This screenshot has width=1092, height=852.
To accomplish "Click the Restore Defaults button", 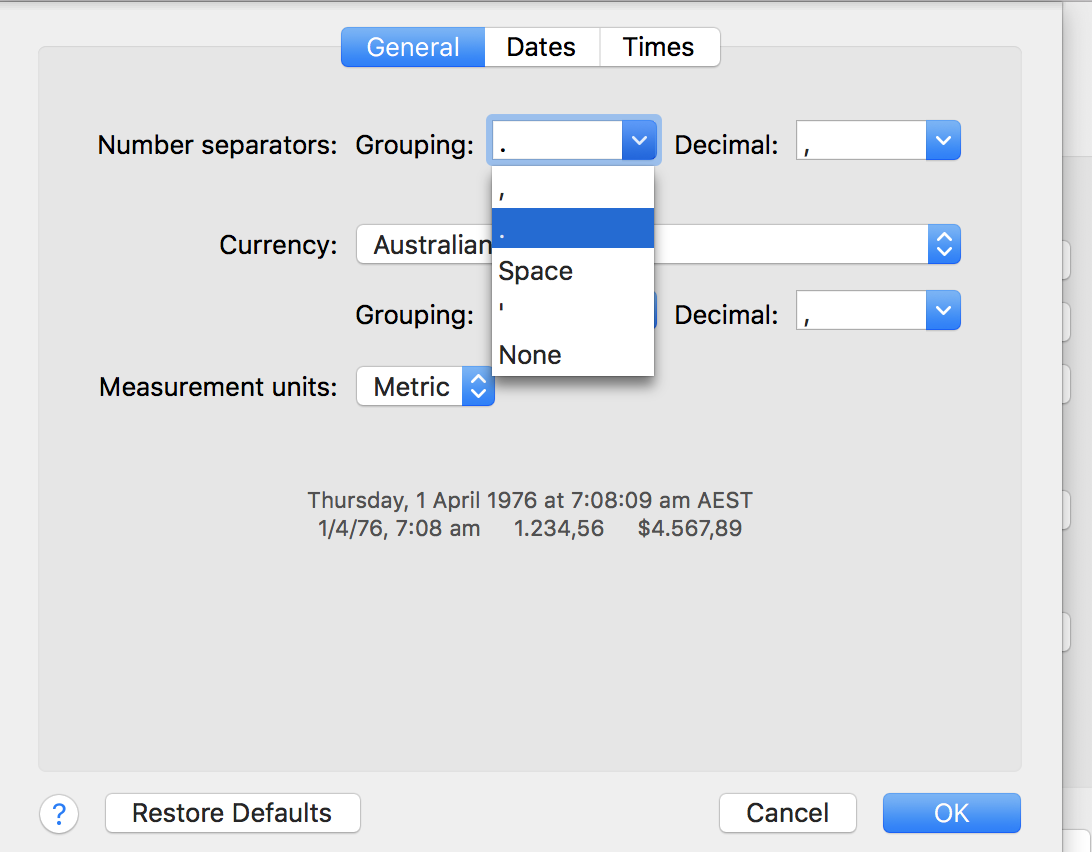I will tap(232, 813).
